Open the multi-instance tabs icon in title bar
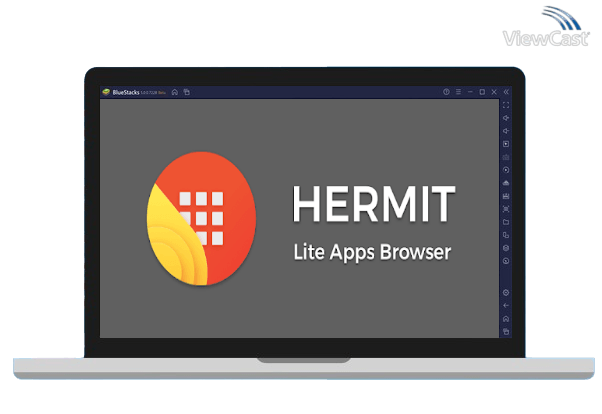 pos(187,92)
